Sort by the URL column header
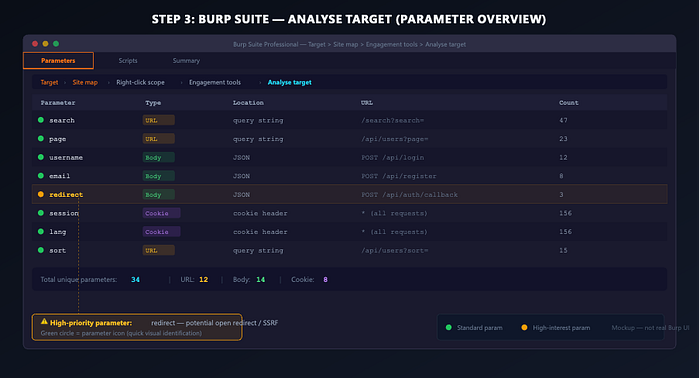This screenshot has width=700, height=378. pos(367,103)
